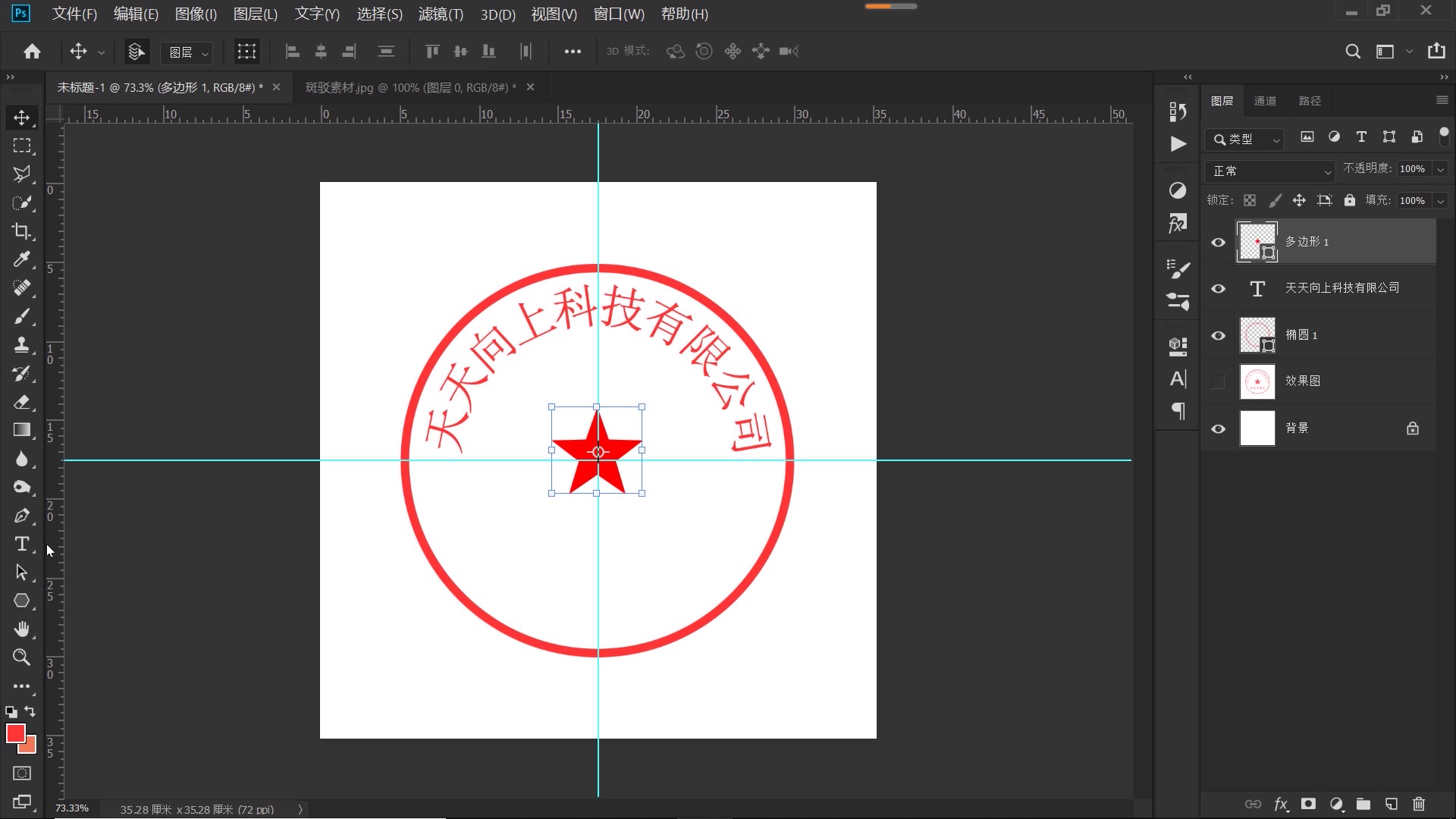Click the Search icon in the options bar
This screenshot has width=1456, height=819.
[1353, 51]
